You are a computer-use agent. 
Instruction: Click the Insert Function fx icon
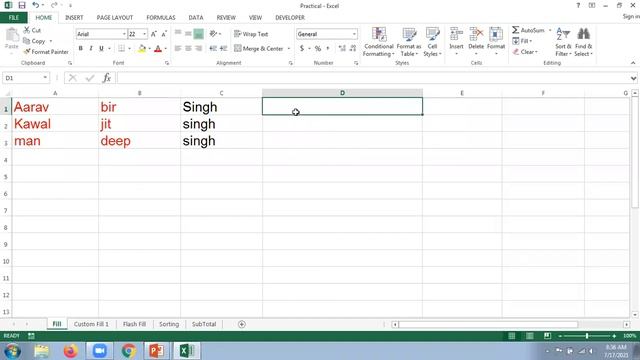pos(107,78)
